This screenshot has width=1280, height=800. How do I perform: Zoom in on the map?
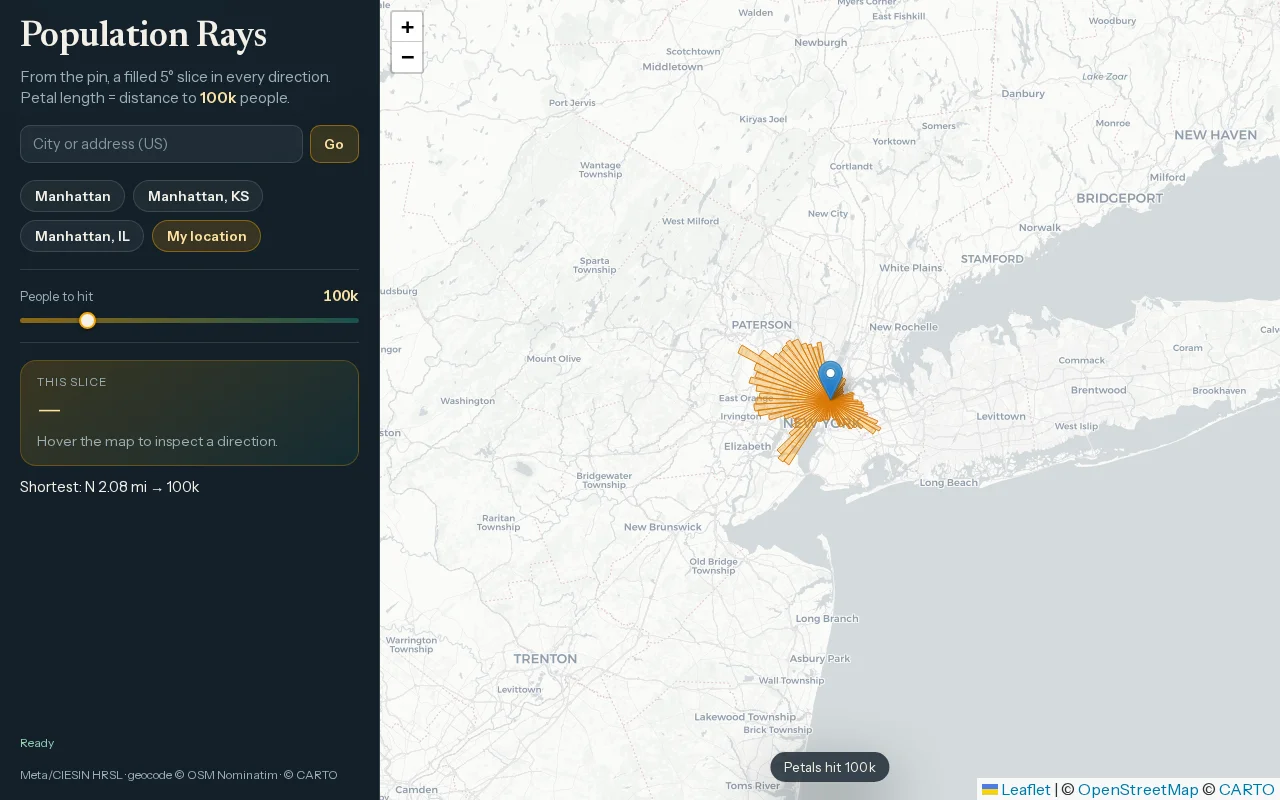point(407,27)
